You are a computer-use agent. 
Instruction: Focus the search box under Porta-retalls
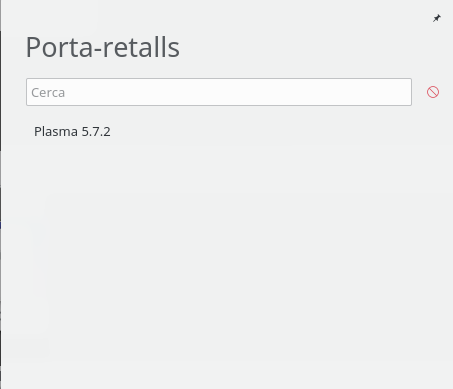219,92
